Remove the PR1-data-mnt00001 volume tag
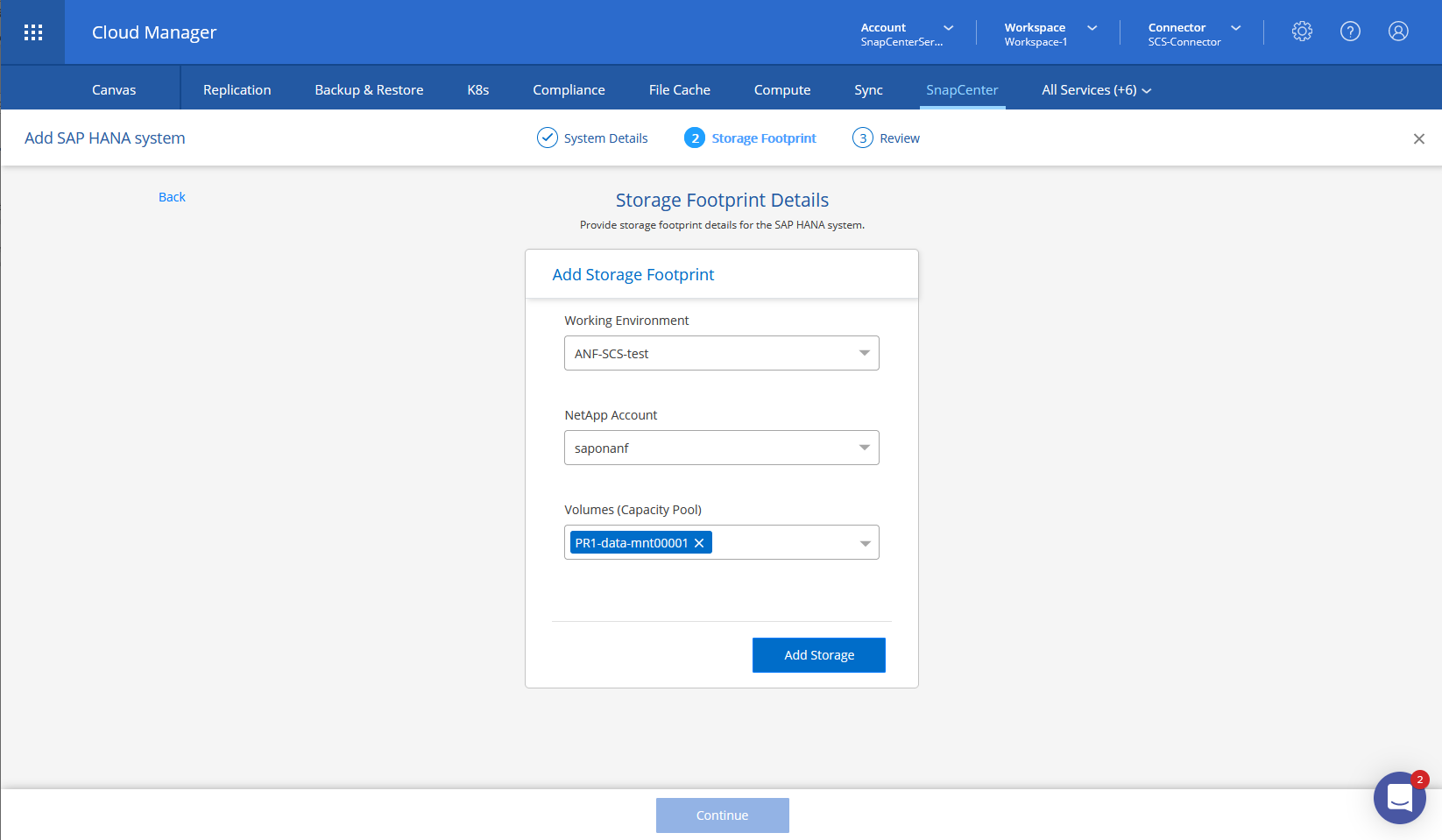Image resolution: width=1442 pixels, height=840 pixels. pyautogui.click(x=699, y=543)
